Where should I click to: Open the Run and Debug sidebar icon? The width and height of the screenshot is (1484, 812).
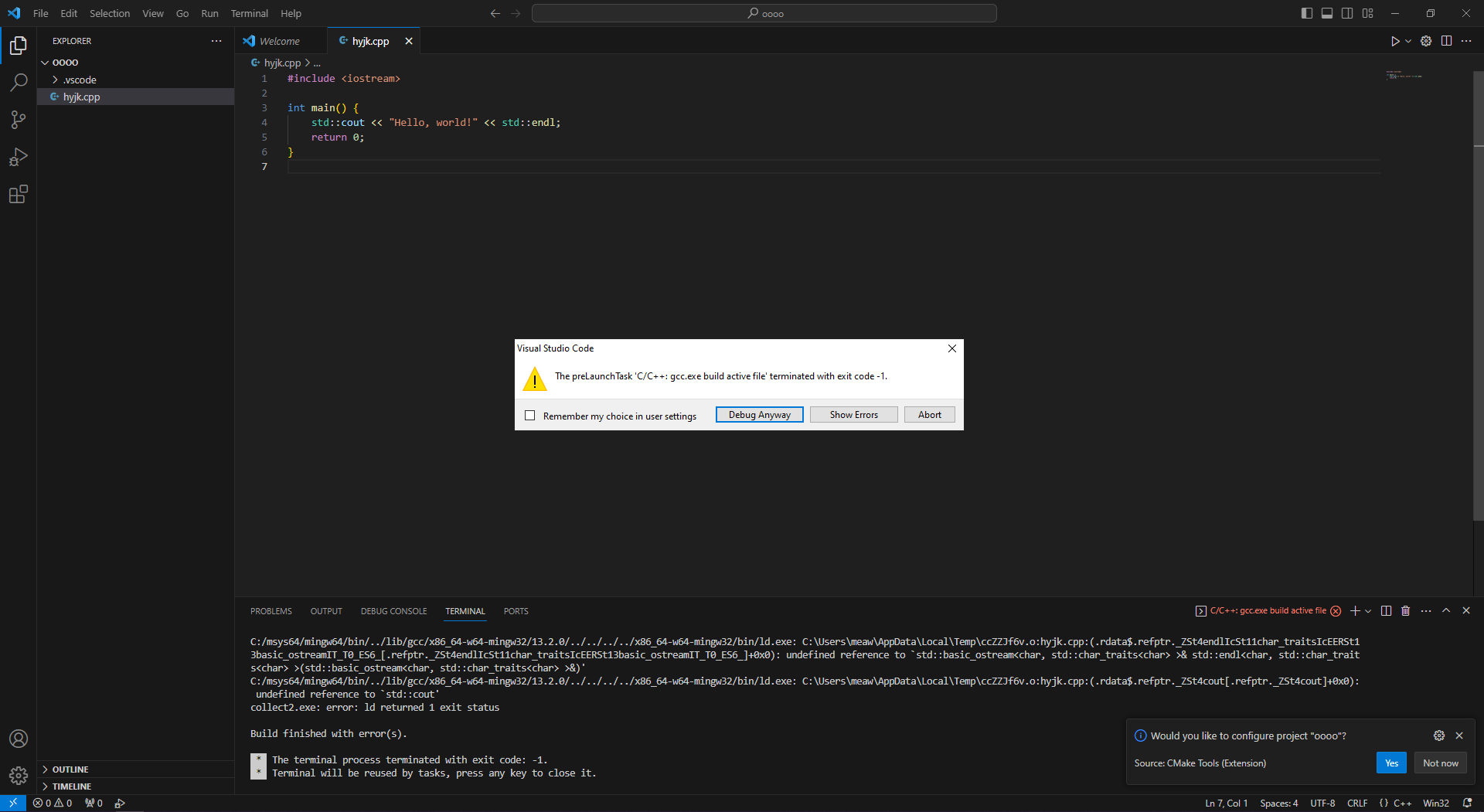pos(19,157)
